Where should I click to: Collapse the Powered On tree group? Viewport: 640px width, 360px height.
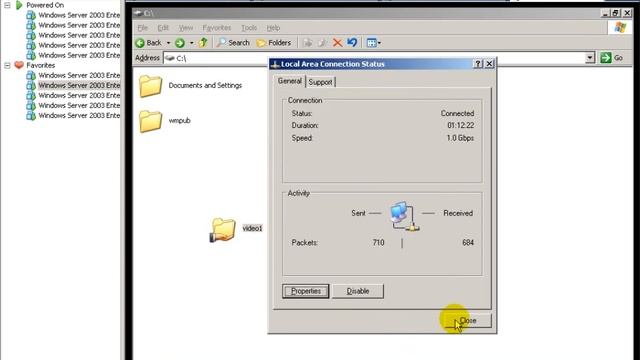pos(7,5)
